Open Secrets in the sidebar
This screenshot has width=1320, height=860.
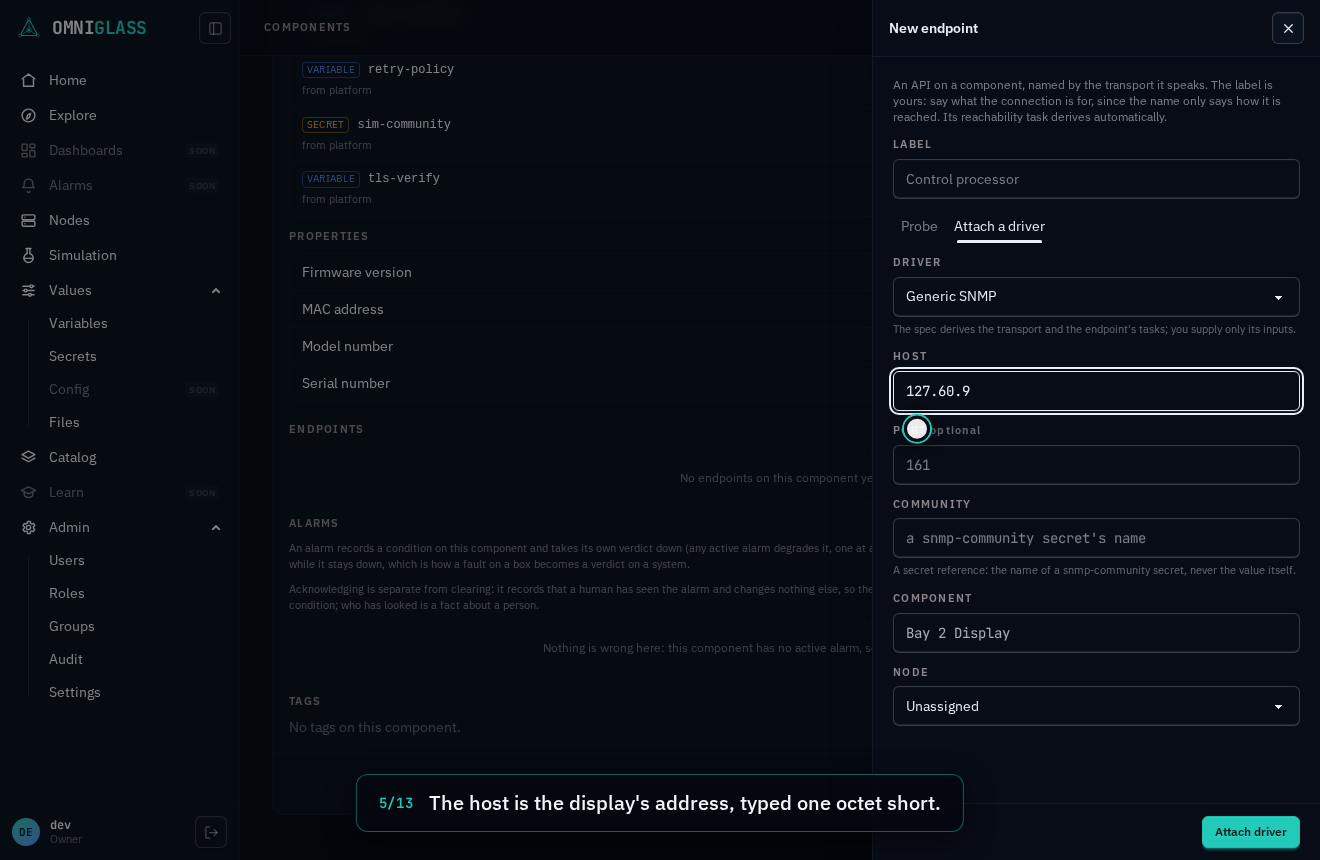pos(73,356)
